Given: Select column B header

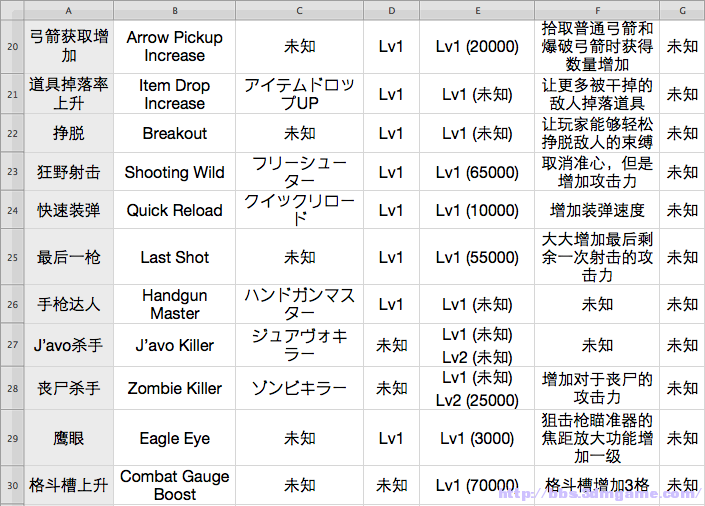Looking at the screenshot, I should 174,10.
